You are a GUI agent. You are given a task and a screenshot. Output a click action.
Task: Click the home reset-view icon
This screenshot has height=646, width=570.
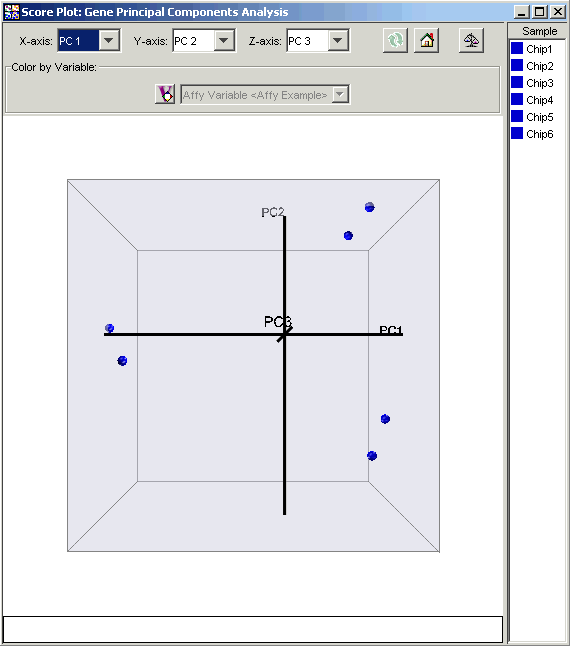pos(426,40)
